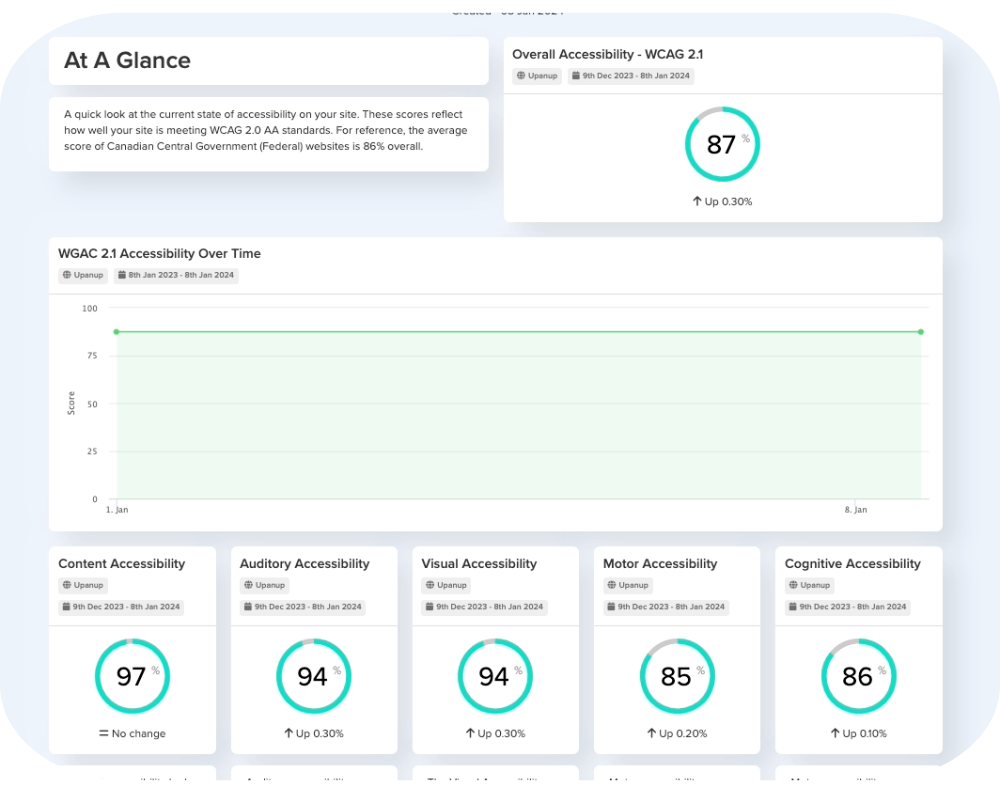Click up arrow beside Motor Up 0.20%
Image resolution: width=1000 pixels, height=793 pixels.
pos(652,734)
